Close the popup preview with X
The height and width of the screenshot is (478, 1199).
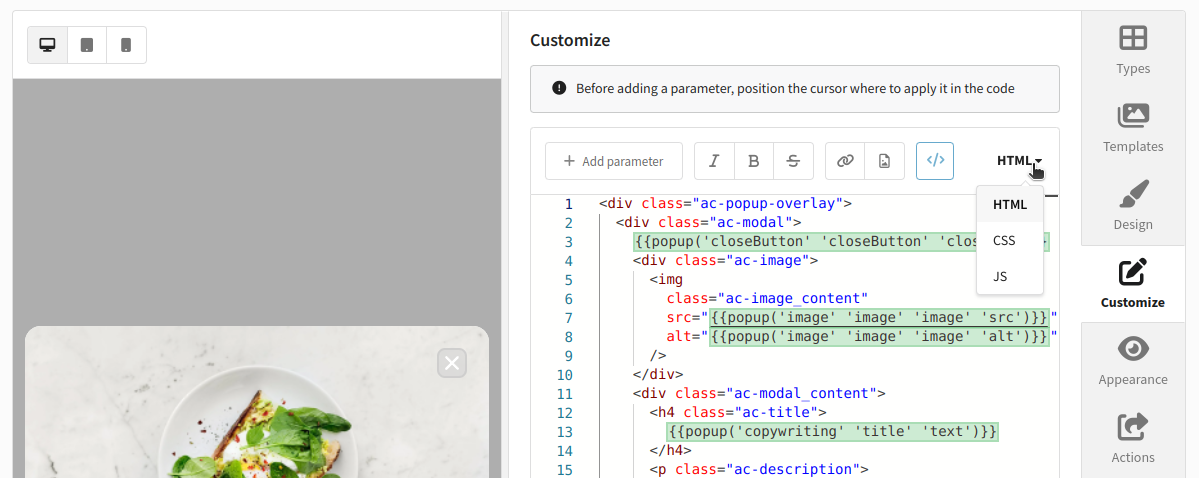452,363
